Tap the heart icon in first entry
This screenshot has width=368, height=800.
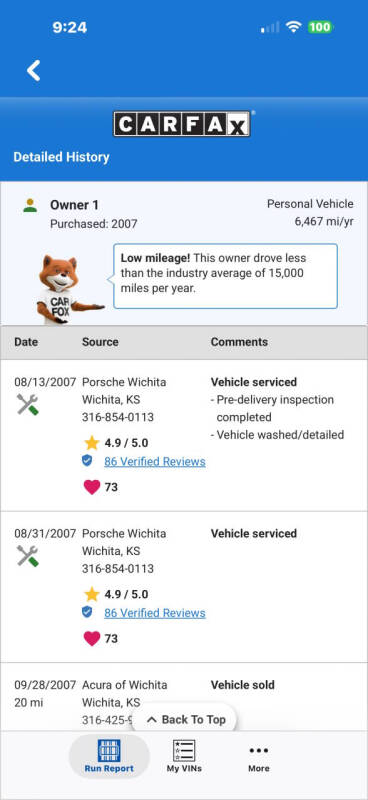92,487
